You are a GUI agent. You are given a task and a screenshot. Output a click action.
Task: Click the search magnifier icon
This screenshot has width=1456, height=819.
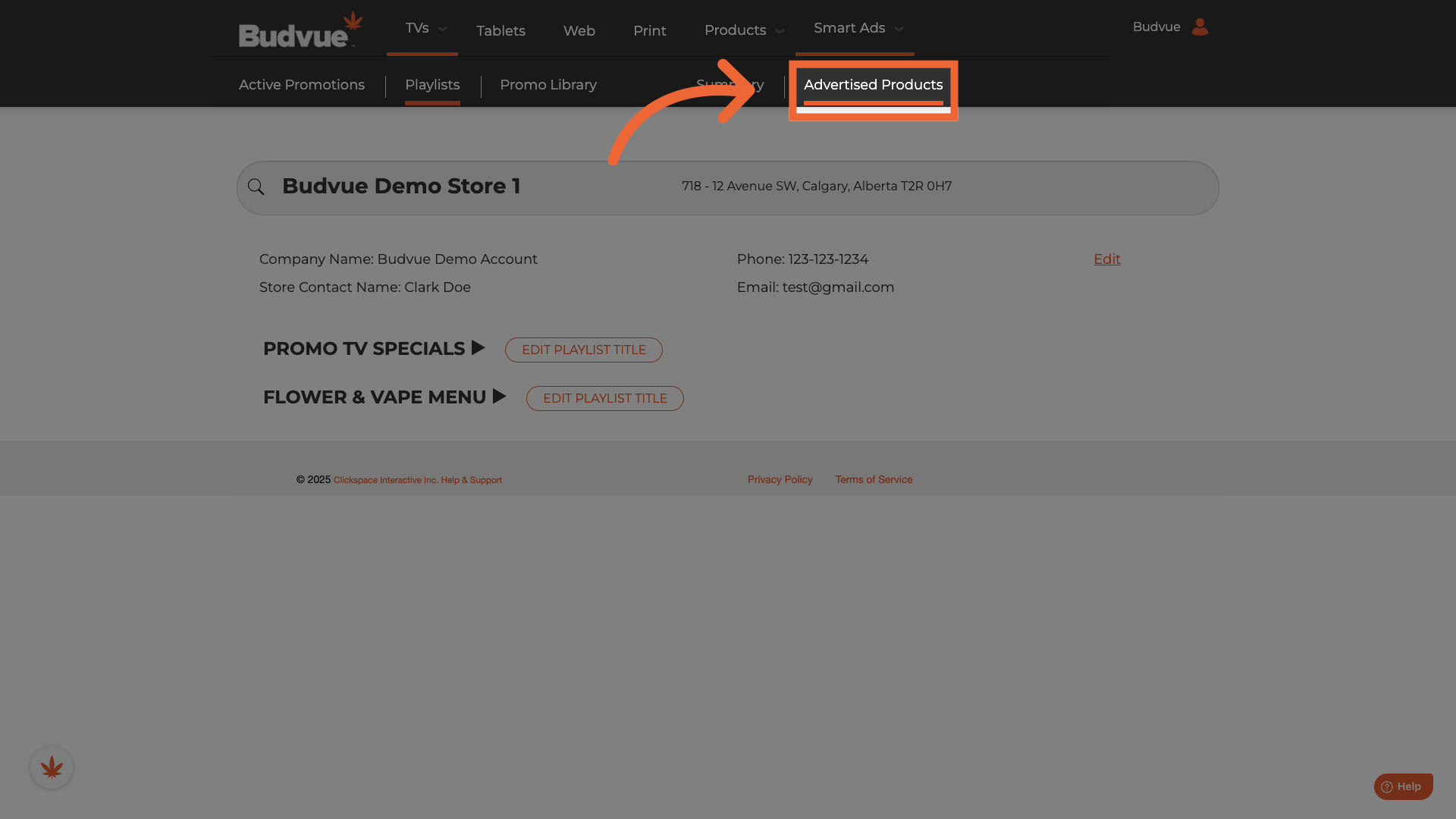click(256, 187)
